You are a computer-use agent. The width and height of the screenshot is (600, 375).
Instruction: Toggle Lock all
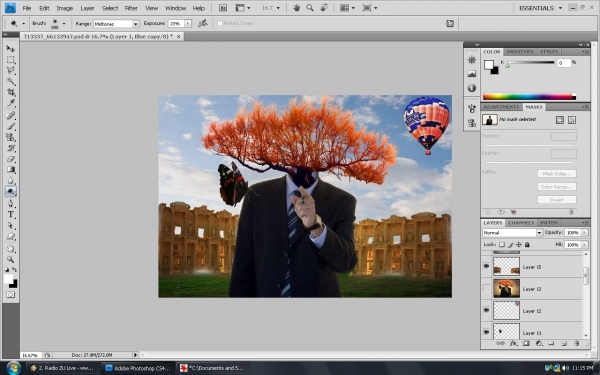coord(527,245)
